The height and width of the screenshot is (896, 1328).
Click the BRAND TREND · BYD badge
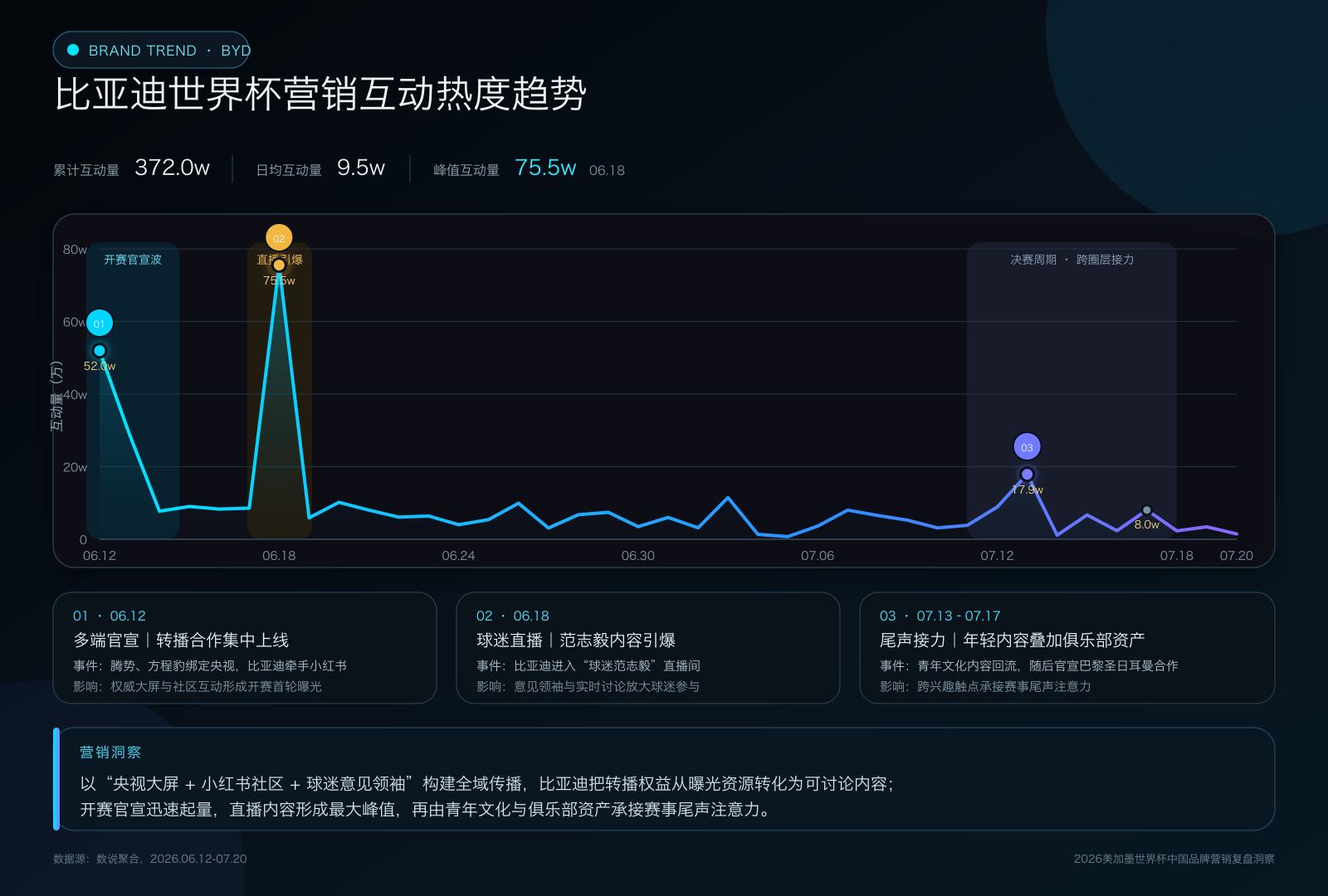[x=152, y=50]
